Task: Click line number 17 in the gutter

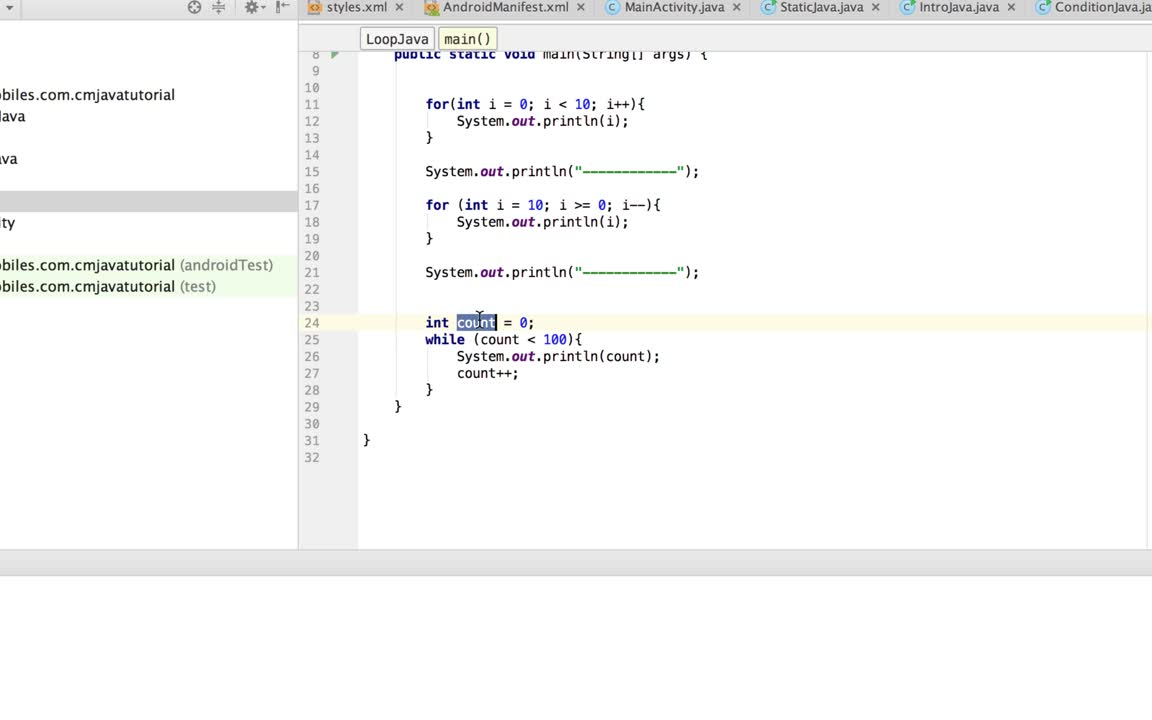Action: (312, 206)
